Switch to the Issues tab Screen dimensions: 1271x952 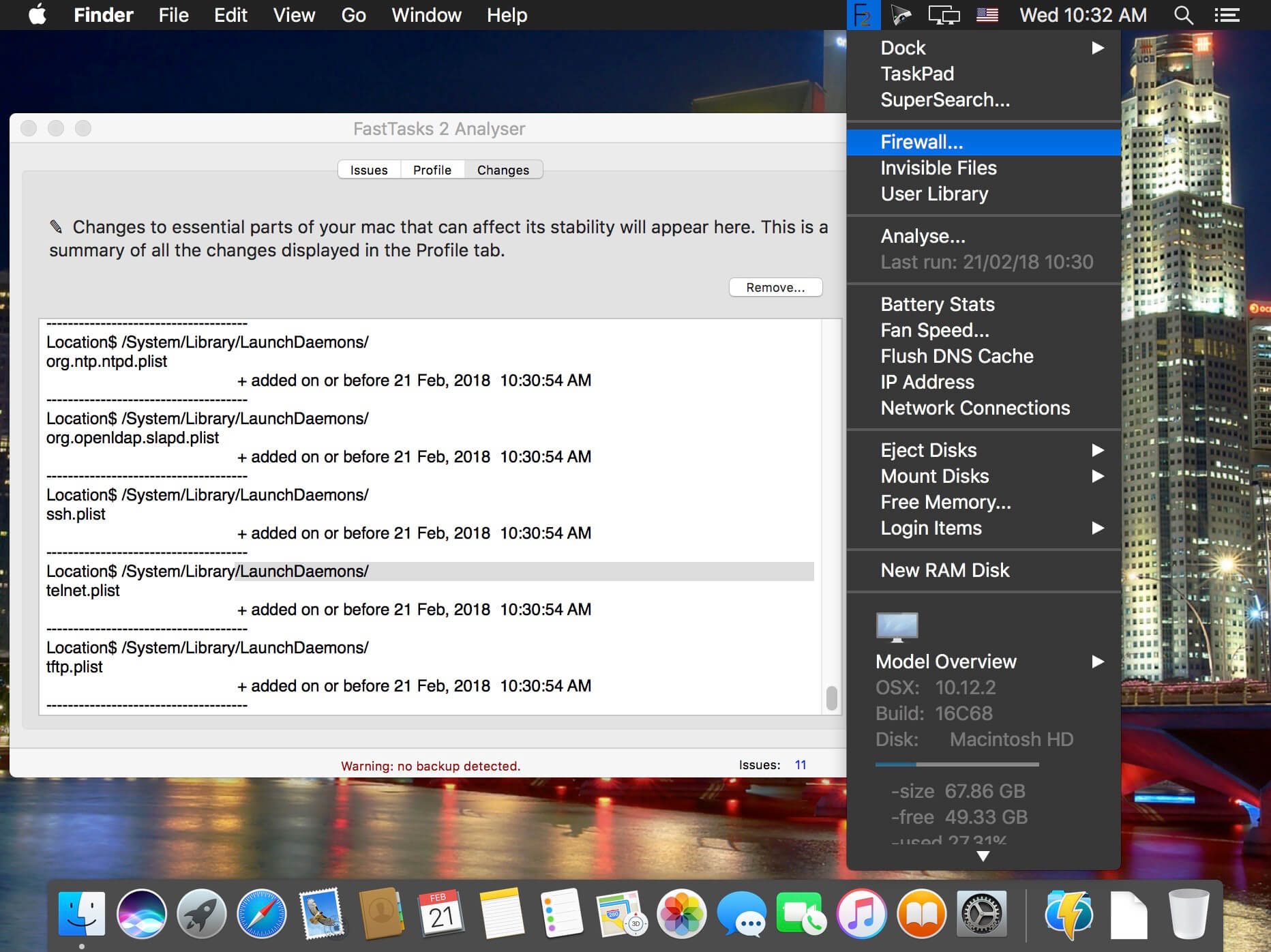click(369, 170)
